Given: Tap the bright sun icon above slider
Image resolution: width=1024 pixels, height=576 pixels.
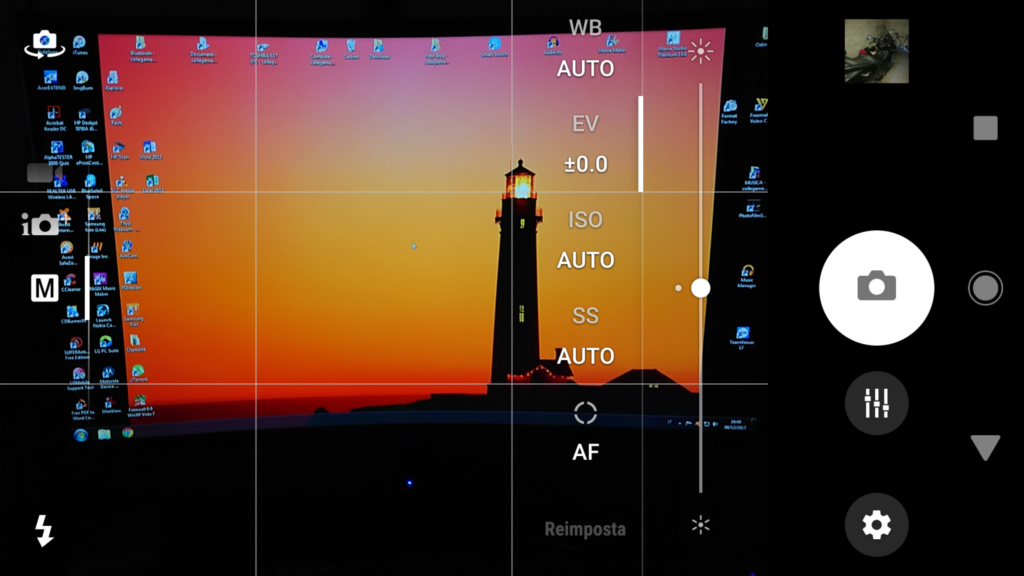Looking at the screenshot, I should [x=700, y=51].
